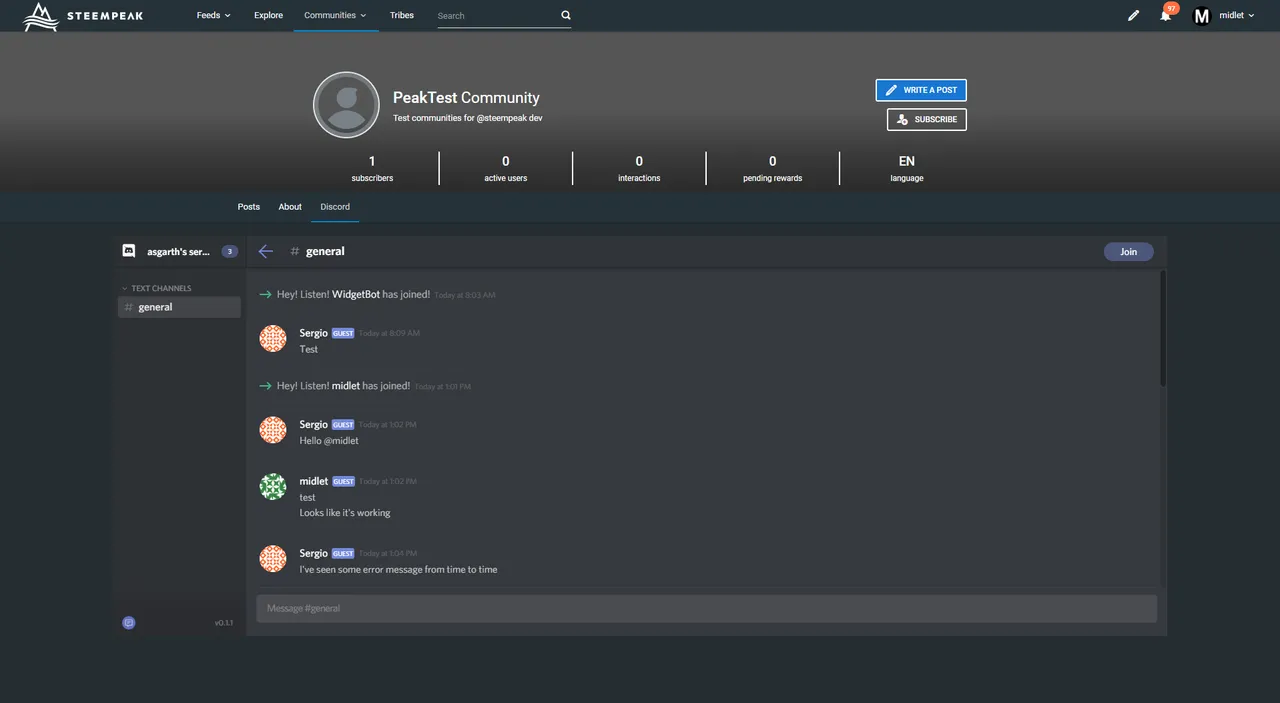Click the back arrow beside #general header
The height and width of the screenshot is (703, 1280).
[x=265, y=251]
